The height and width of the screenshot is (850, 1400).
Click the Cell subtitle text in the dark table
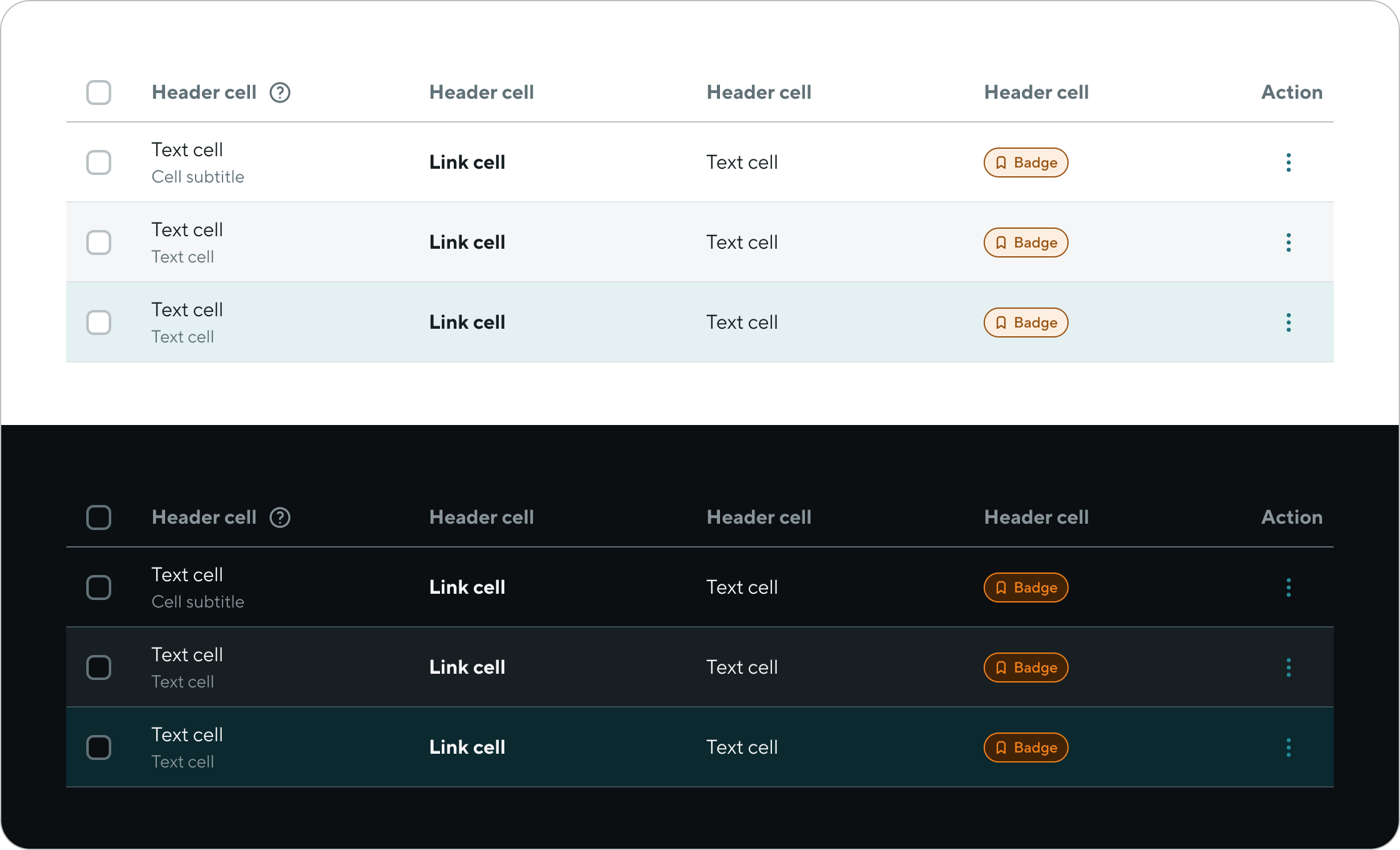[x=198, y=602]
